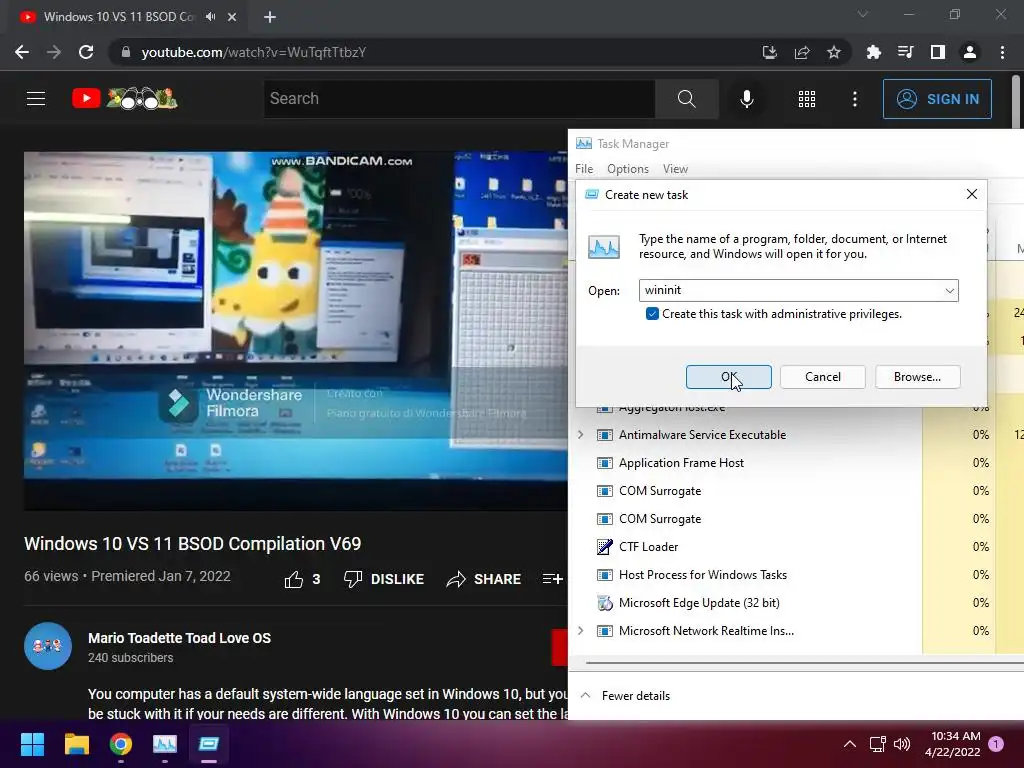Go to YouTube home via logo

click(x=125, y=99)
